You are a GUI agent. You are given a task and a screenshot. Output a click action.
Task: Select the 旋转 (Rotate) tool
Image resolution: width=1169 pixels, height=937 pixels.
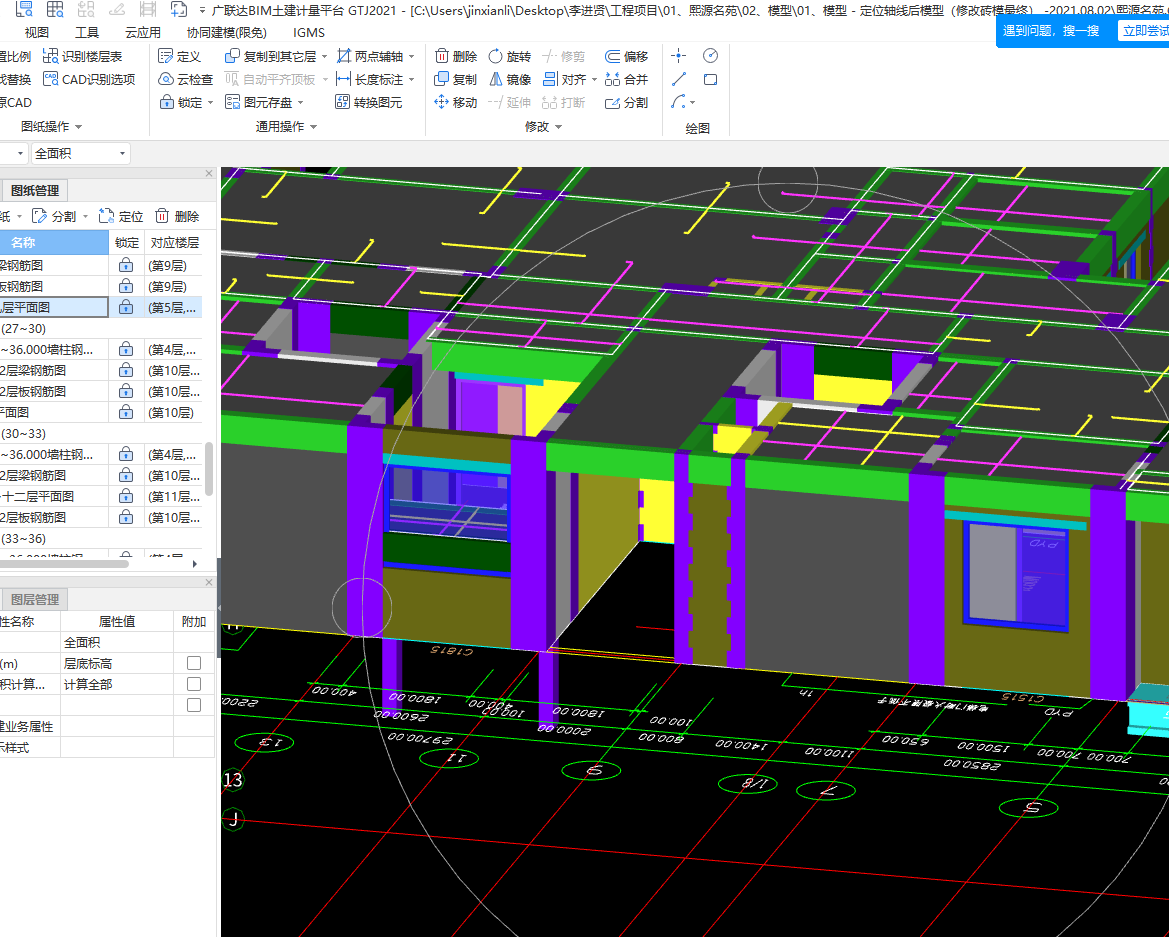[509, 57]
